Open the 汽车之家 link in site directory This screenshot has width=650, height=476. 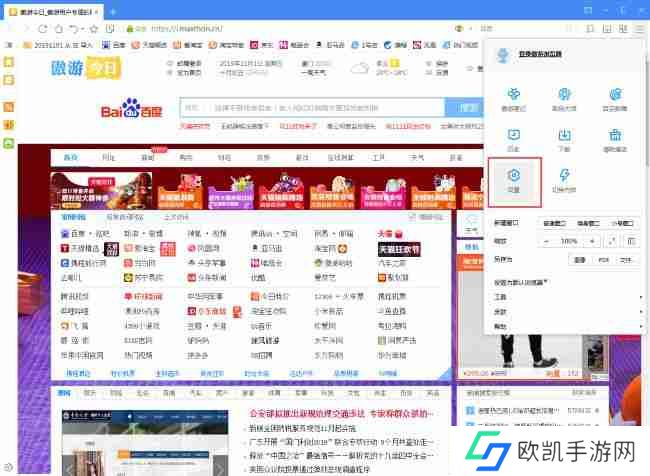tap(392, 263)
